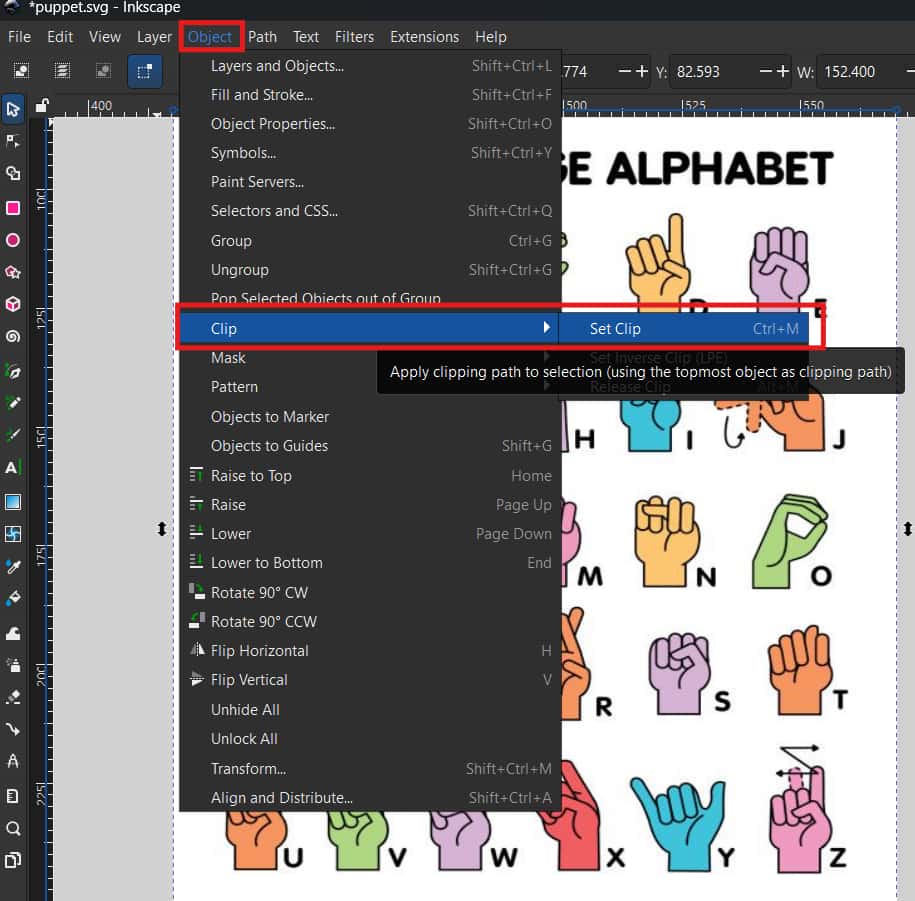
Task: Select the Gradient tool
Action: [13, 502]
